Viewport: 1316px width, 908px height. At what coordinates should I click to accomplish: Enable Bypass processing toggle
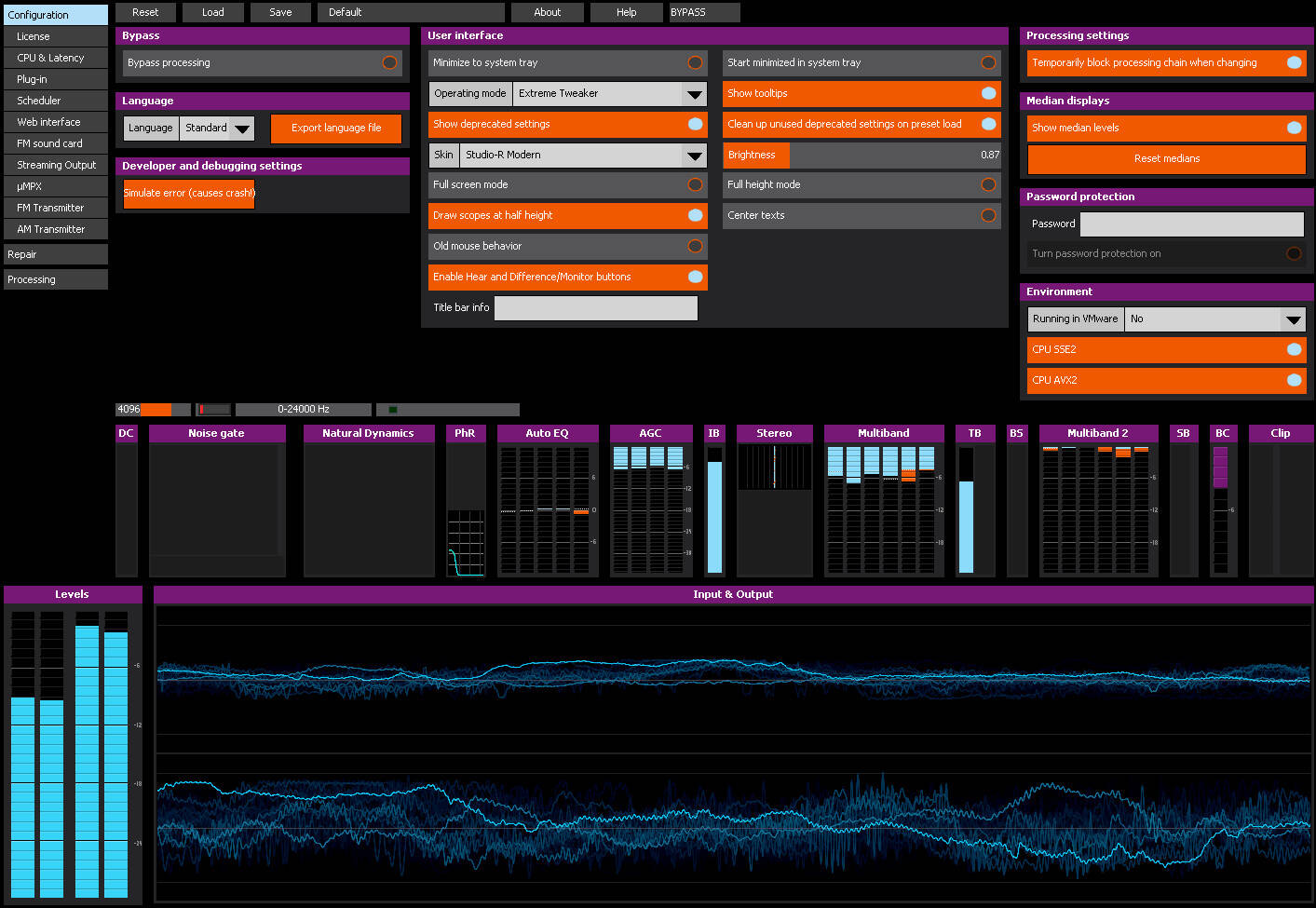(x=263, y=62)
